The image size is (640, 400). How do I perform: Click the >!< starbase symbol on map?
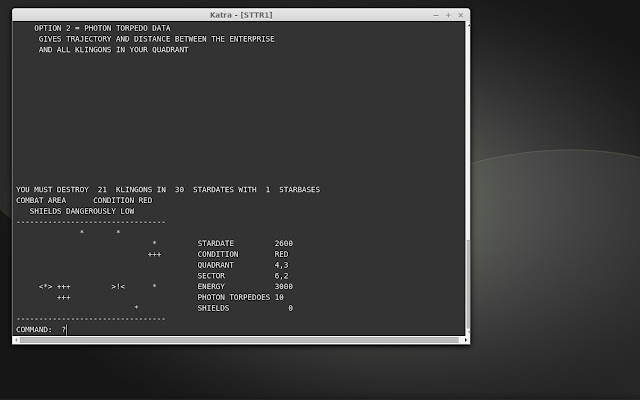point(118,287)
